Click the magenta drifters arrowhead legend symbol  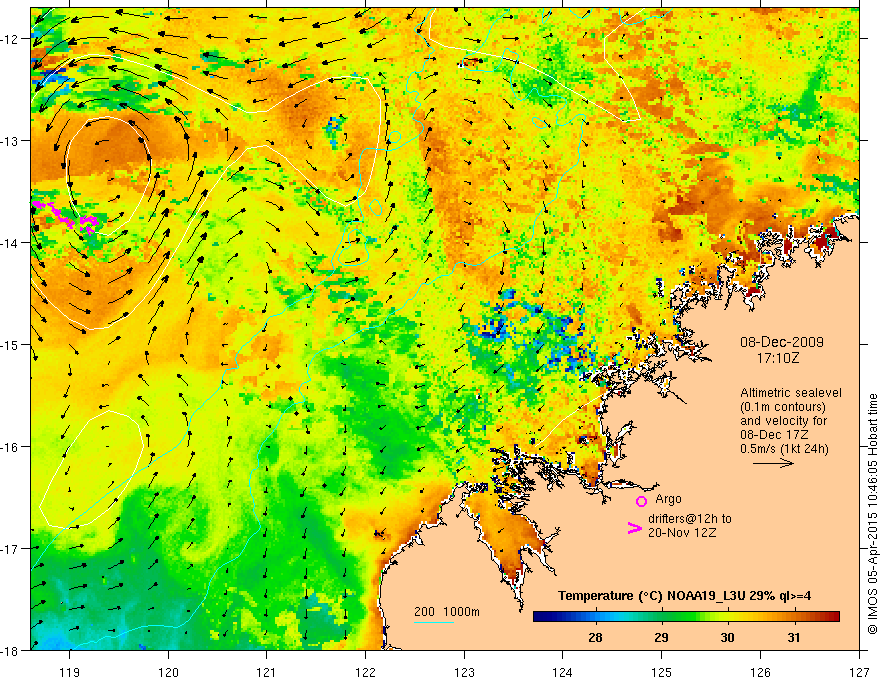point(634,527)
